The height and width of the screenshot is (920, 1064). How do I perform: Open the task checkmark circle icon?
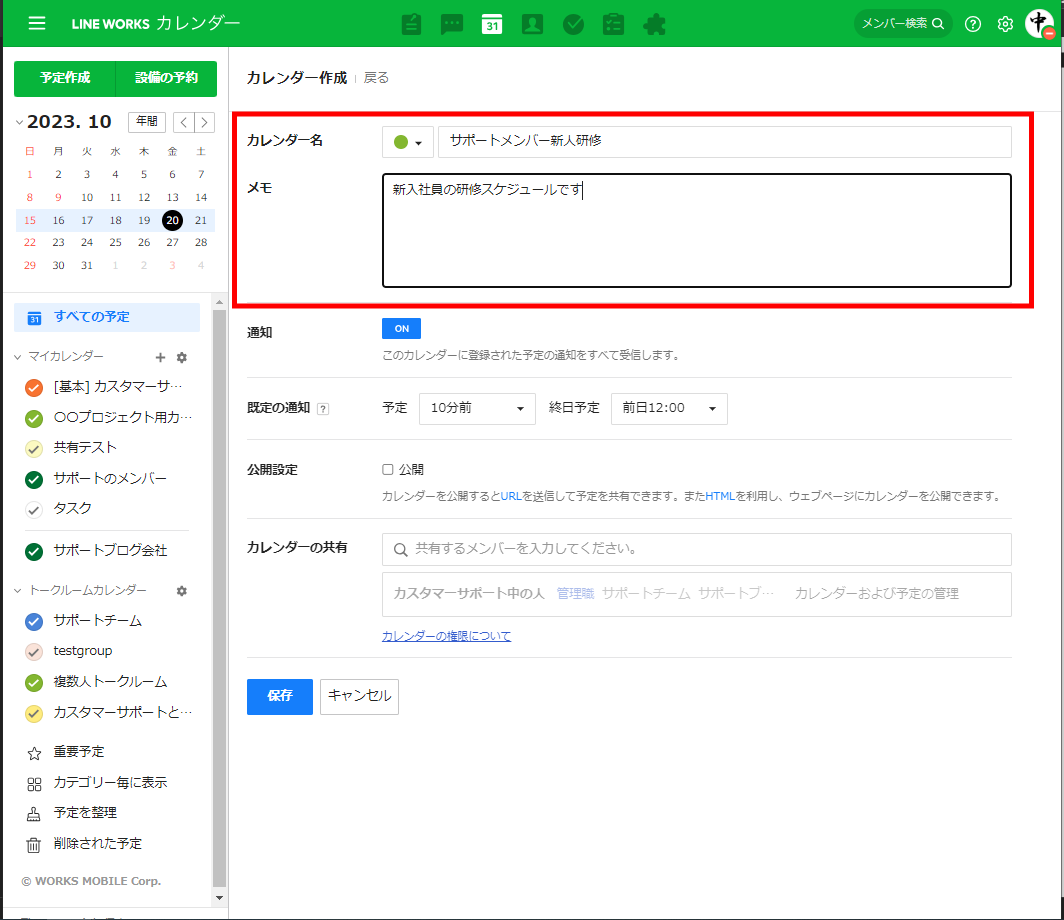(573, 24)
